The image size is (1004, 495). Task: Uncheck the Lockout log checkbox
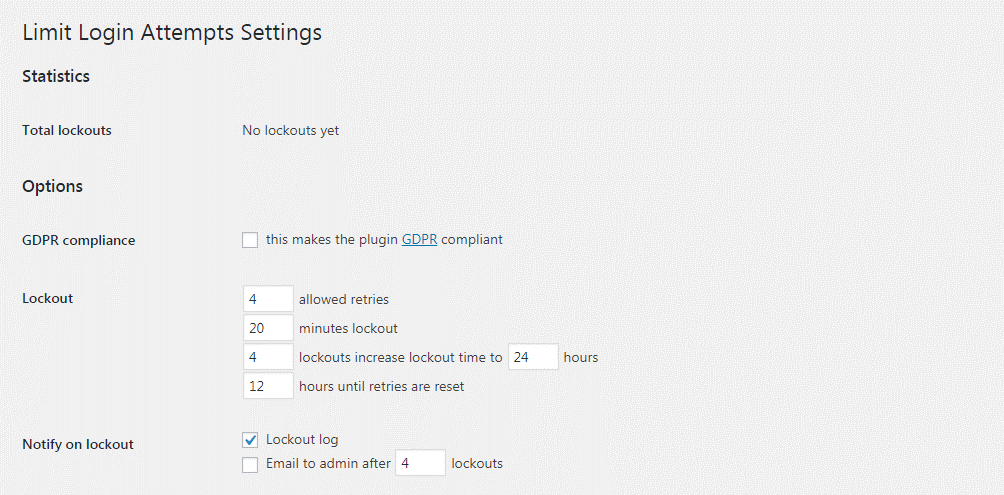250,440
